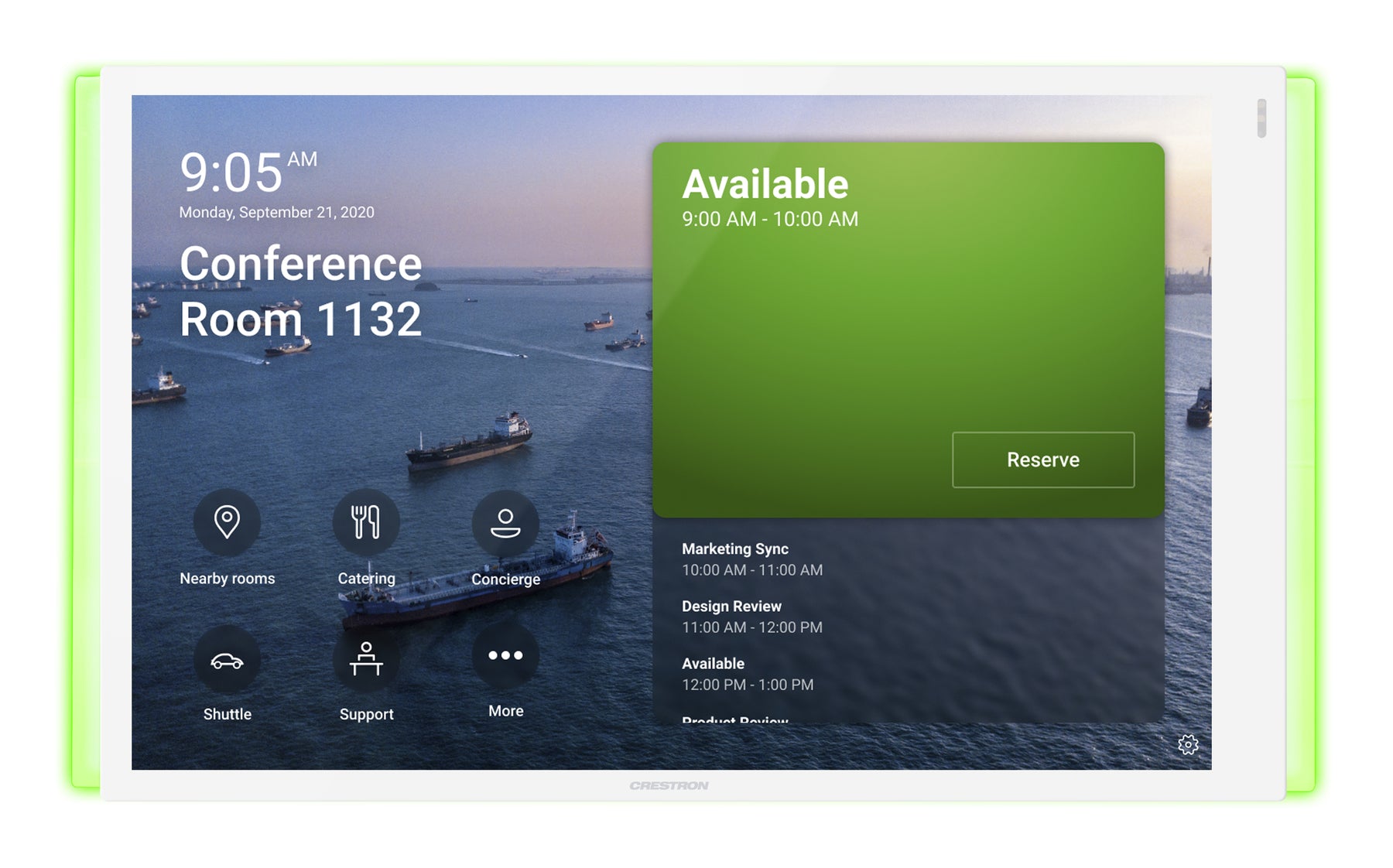
Task: Tap the sensor on the bezel's top-right corner
Action: click(1261, 118)
